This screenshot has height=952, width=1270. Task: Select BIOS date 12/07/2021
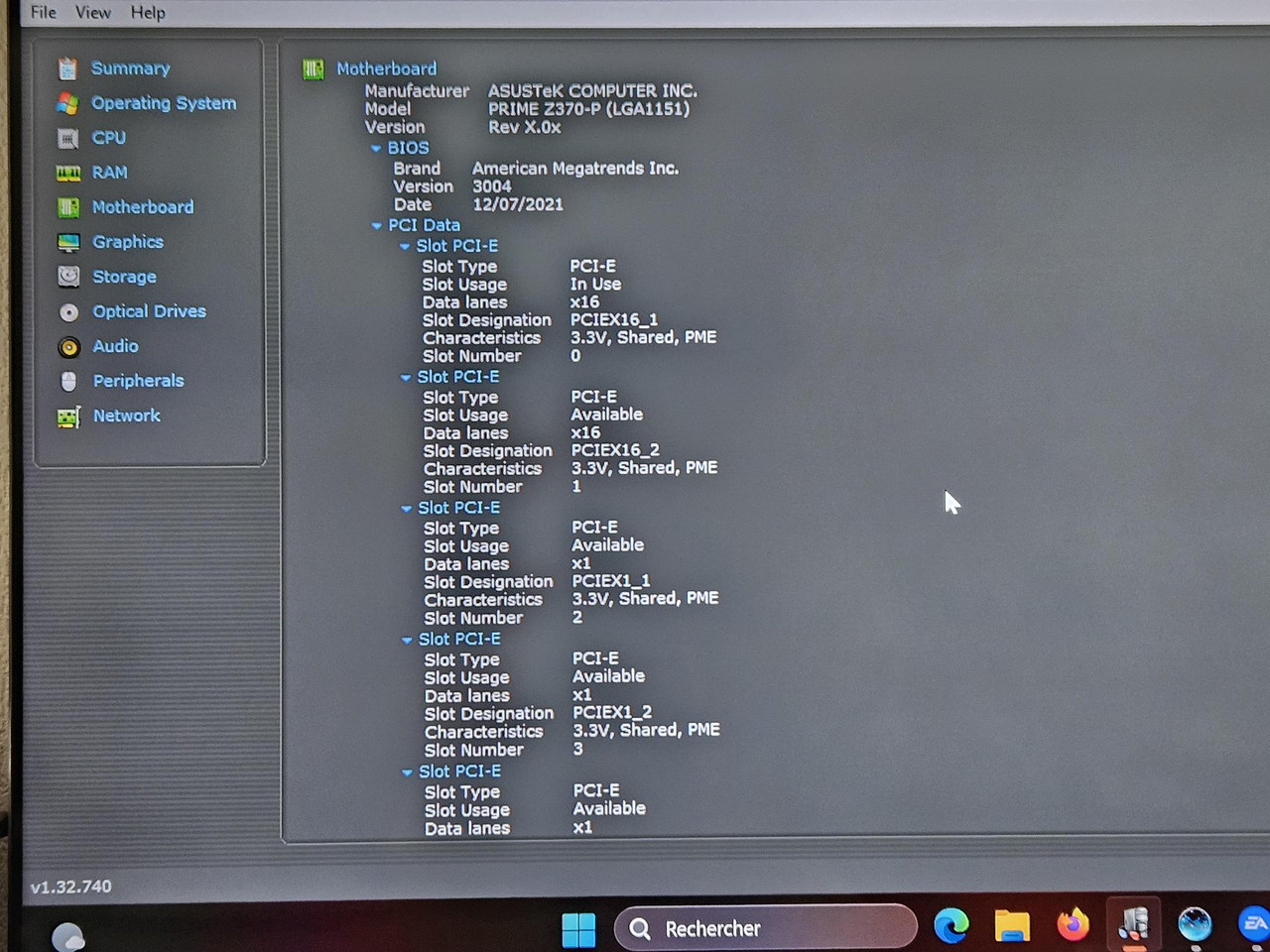[518, 204]
